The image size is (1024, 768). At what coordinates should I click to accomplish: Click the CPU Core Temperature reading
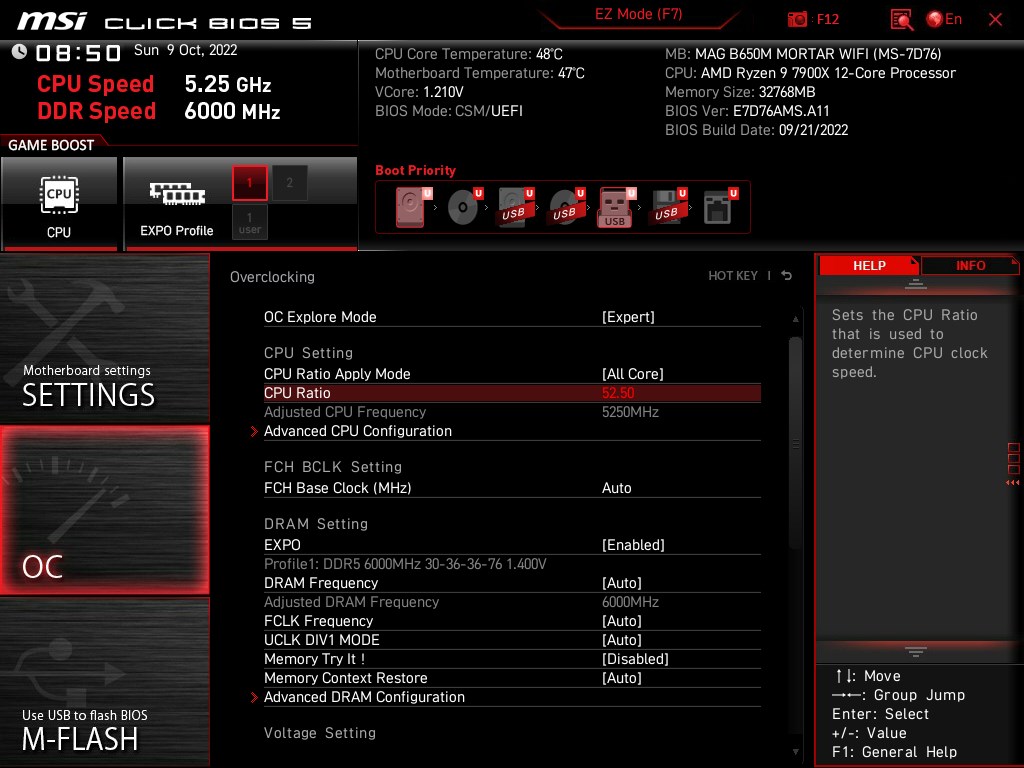[x=468, y=54]
